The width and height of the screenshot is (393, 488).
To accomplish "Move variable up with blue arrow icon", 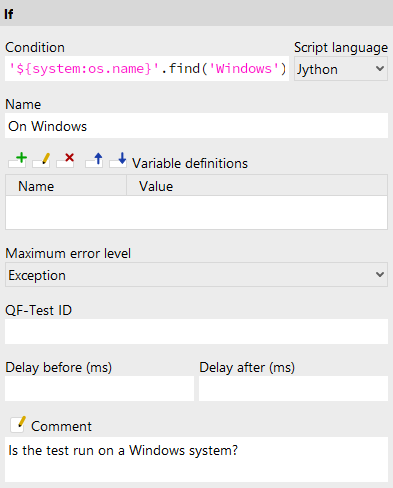I will (94, 160).
